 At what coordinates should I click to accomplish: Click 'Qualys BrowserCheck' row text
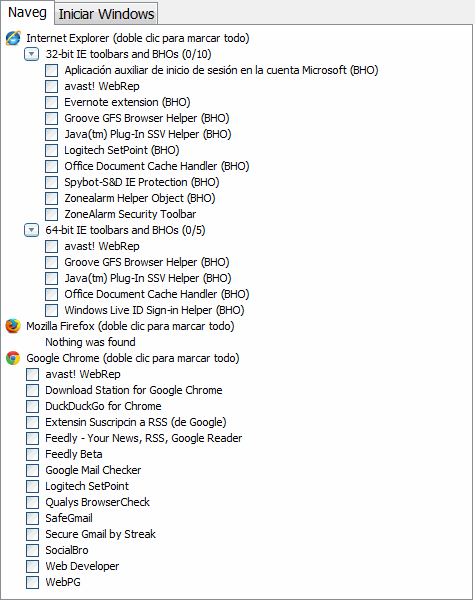(97, 502)
